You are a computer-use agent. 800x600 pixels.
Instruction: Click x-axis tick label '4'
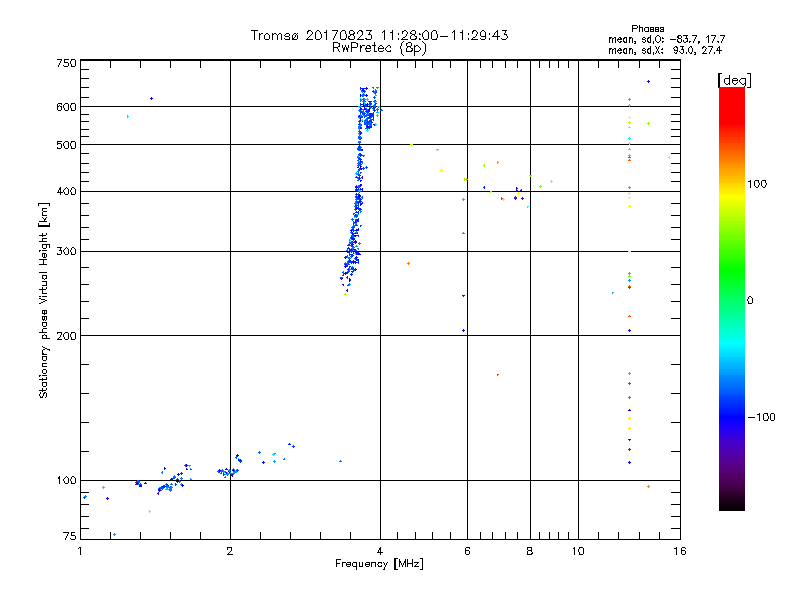click(x=380, y=551)
